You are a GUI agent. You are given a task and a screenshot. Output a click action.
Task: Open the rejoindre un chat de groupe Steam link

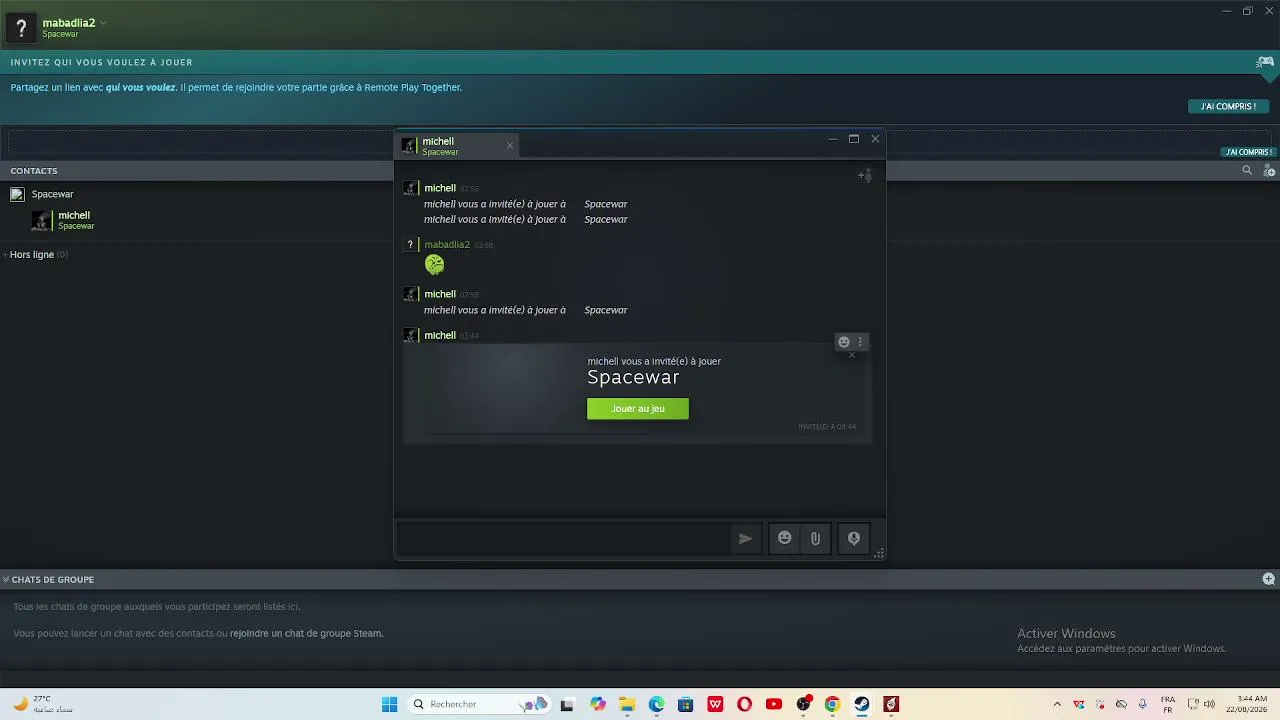pos(307,633)
